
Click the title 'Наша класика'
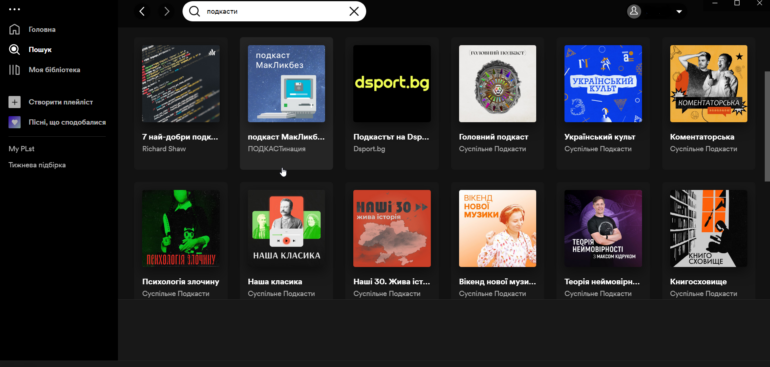coord(275,282)
